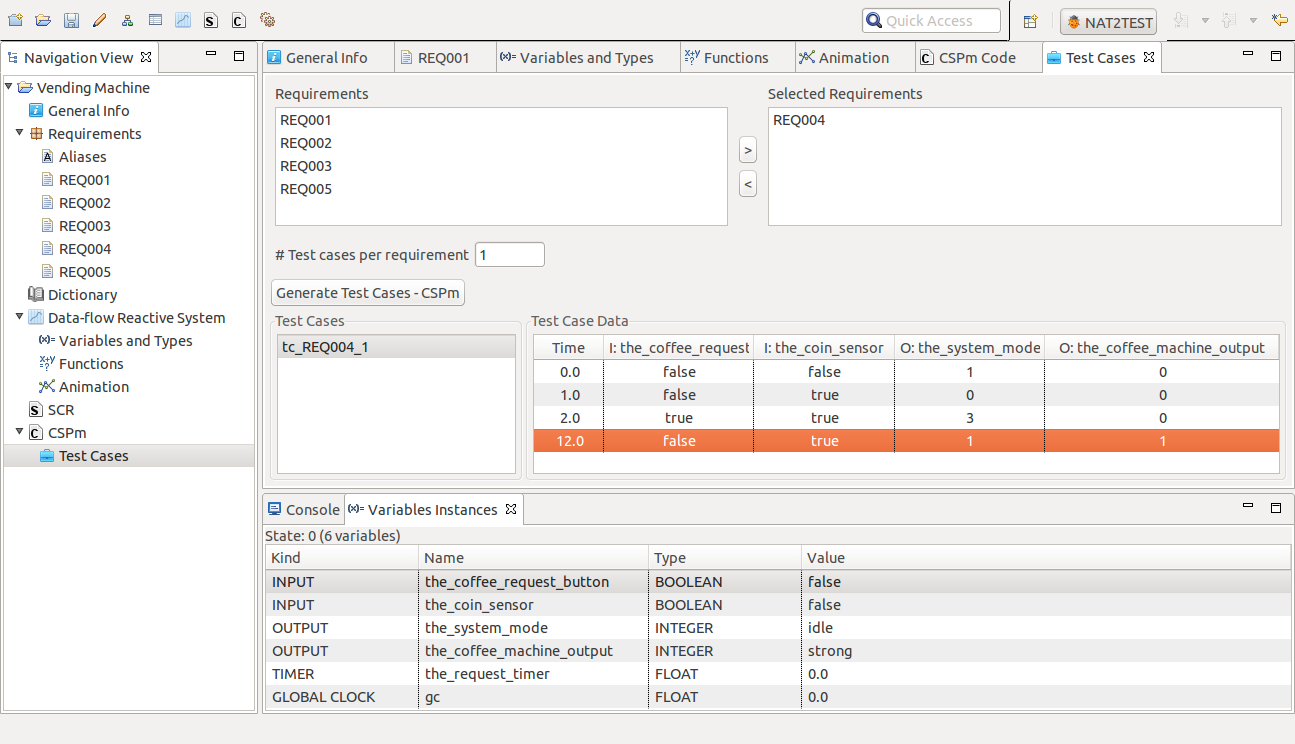Click the NAT2TEST perspective button
The height and width of the screenshot is (744, 1295).
(x=1109, y=22)
